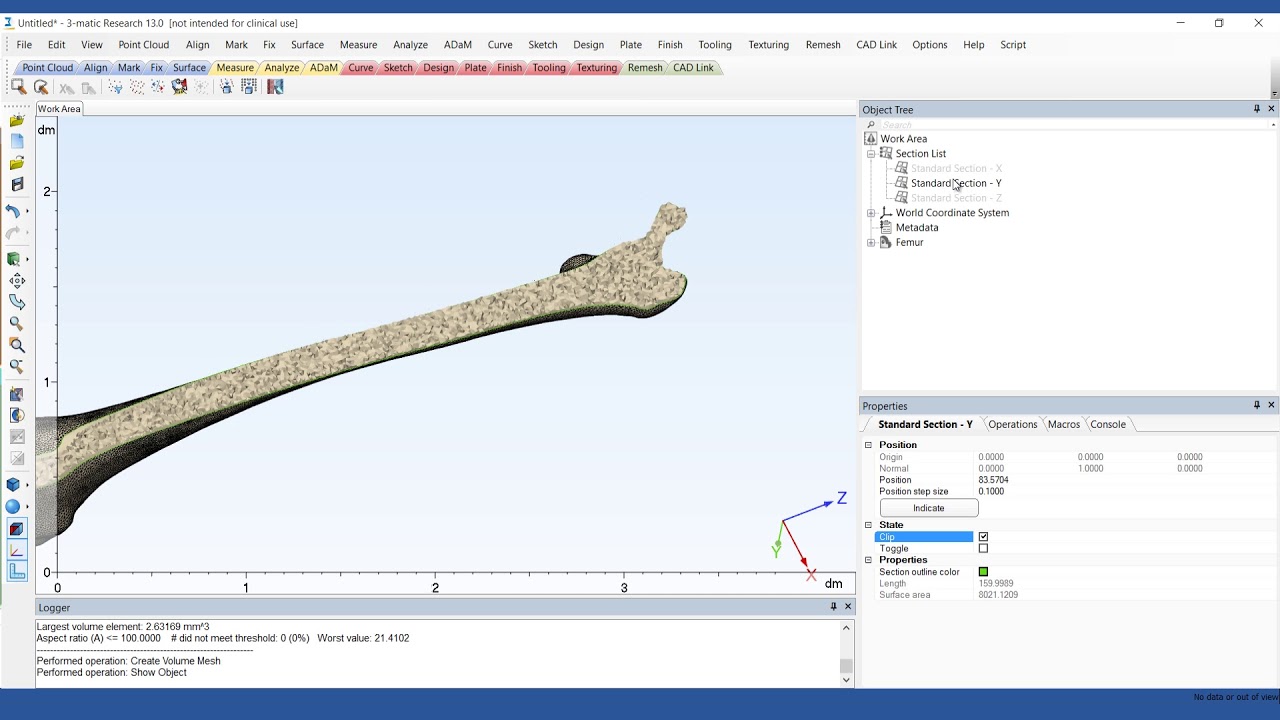Open the green cube view dropdown arrow
Viewport: 1280px width, 720px height.
27,259
